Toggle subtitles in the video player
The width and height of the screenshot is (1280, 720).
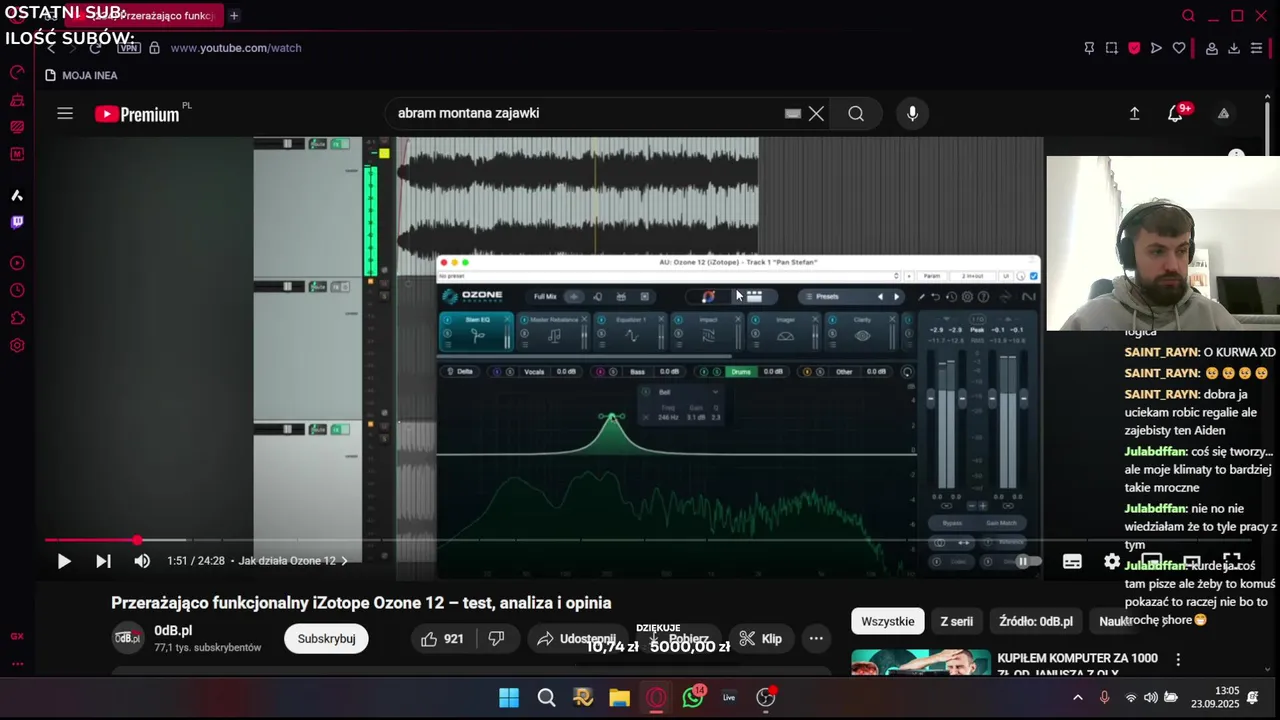click(1072, 561)
